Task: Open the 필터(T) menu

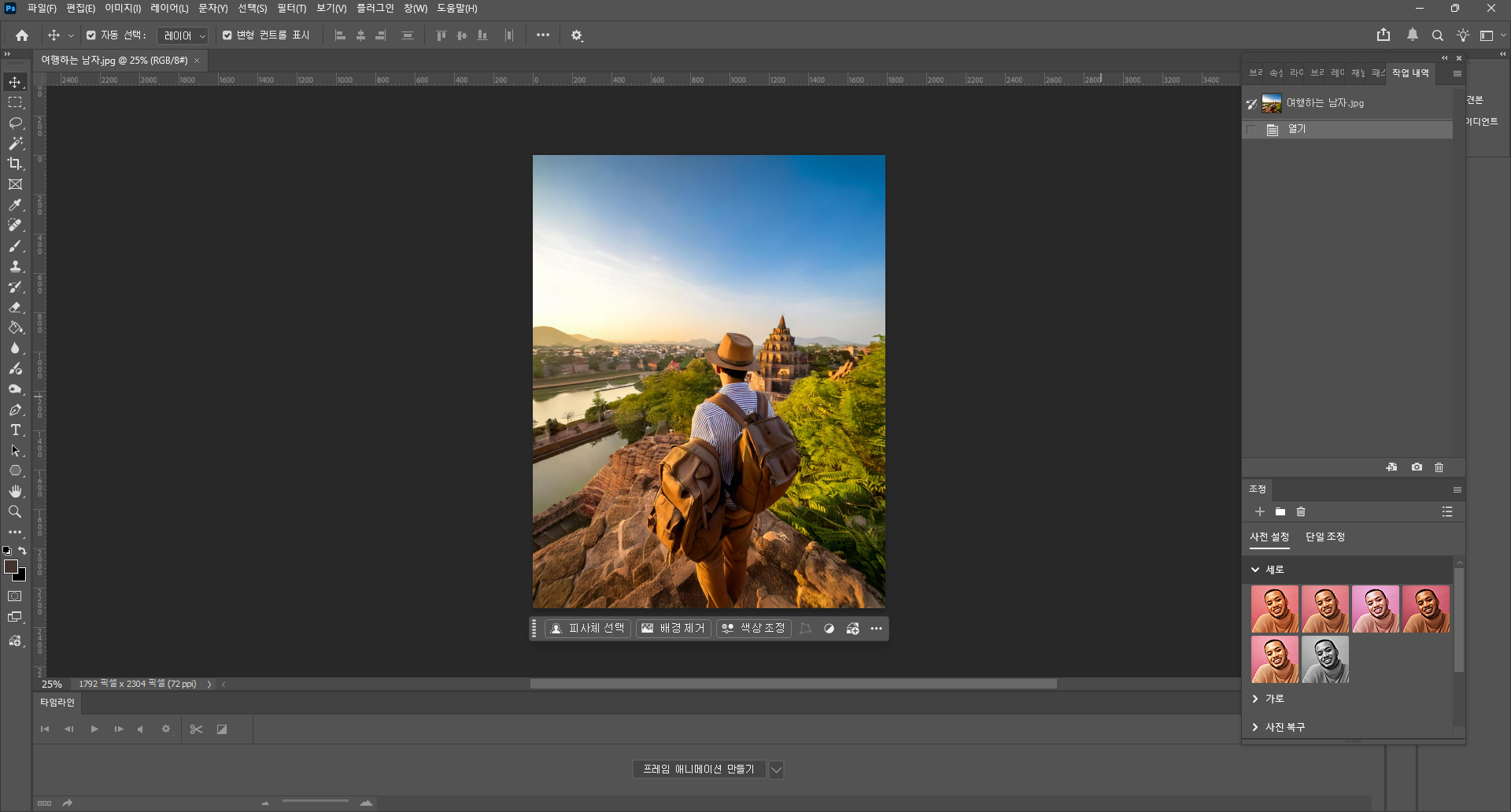Action: pos(291,9)
